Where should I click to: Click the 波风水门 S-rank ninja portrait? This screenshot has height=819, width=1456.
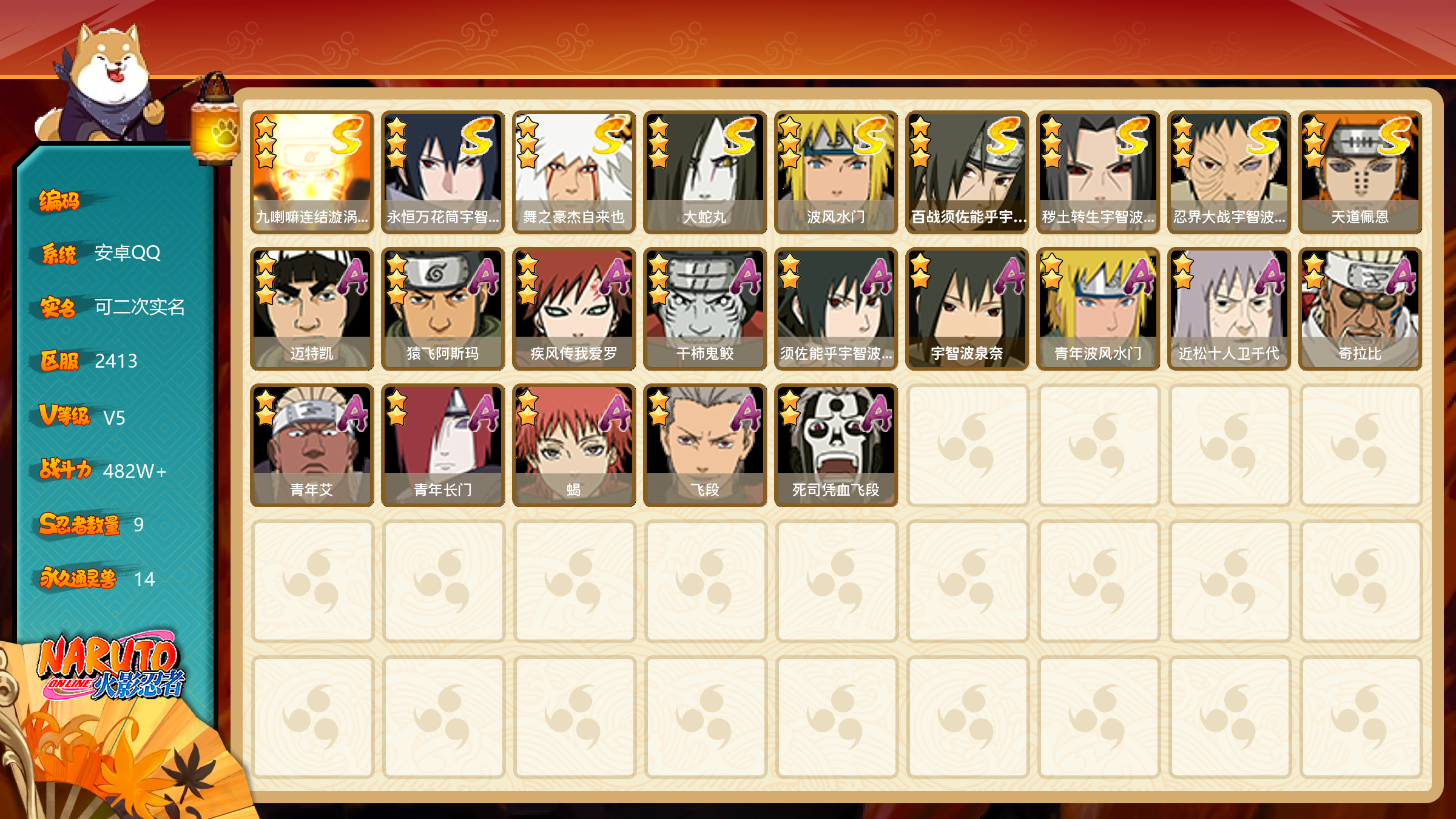coord(835,172)
